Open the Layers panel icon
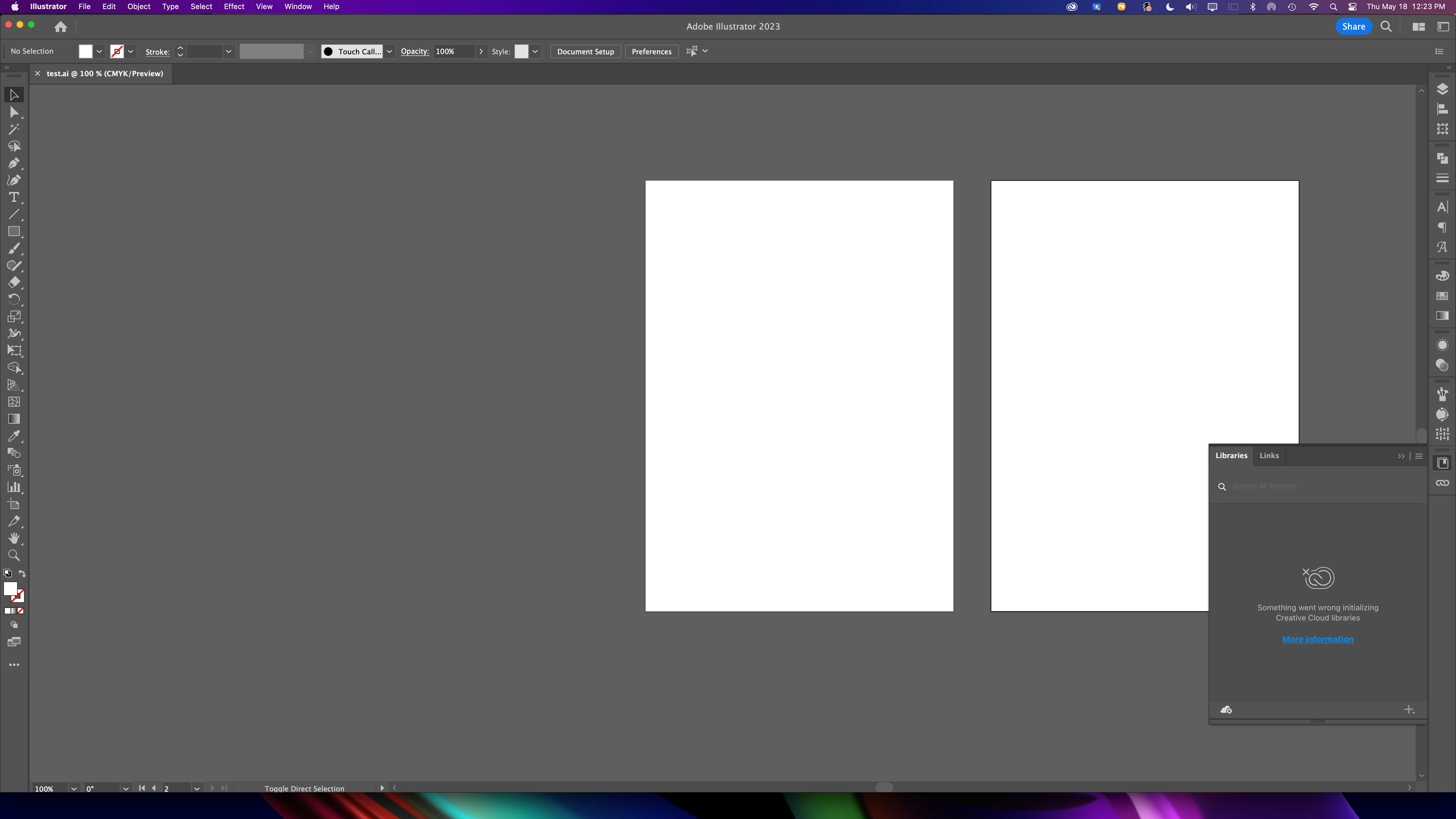Image resolution: width=1456 pixels, height=819 pixels. click(x=1442, y=89)
